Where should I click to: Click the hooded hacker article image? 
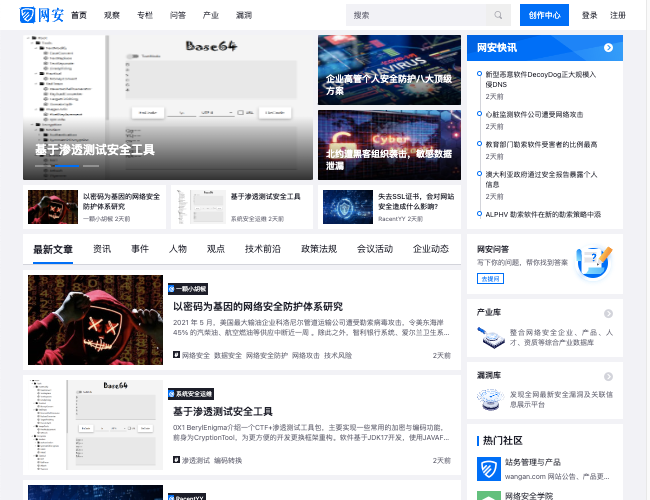(95, 320)
